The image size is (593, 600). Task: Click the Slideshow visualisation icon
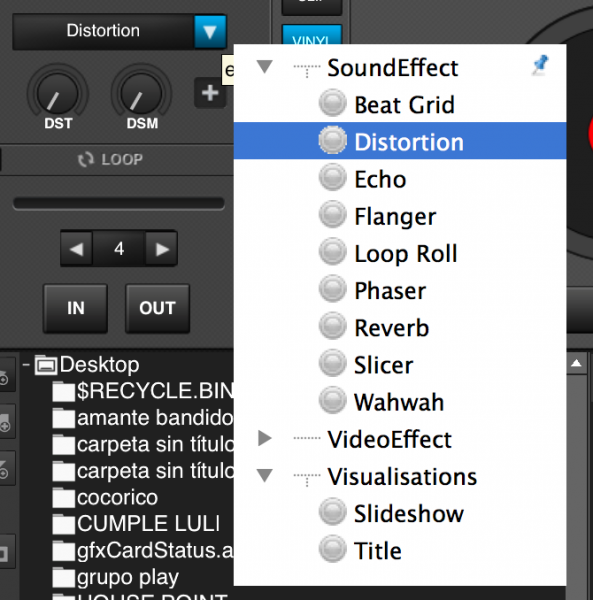[x=332, y=513]
